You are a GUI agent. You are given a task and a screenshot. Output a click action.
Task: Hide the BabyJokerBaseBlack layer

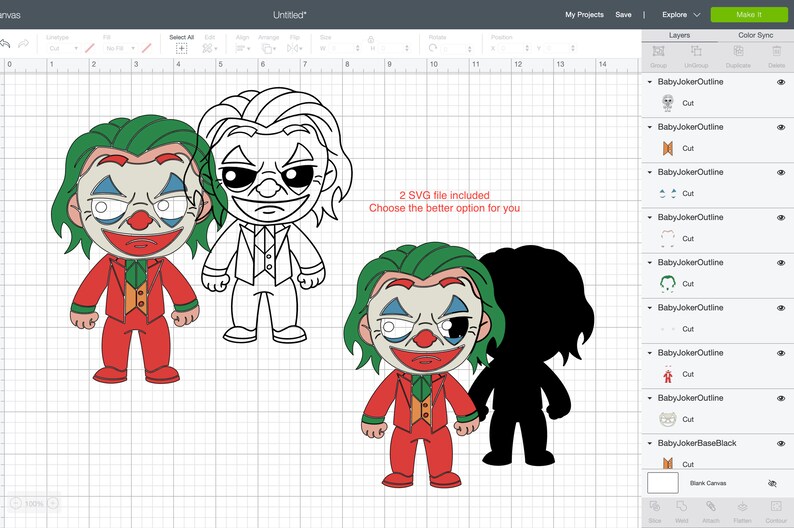[x=781, y=443]
